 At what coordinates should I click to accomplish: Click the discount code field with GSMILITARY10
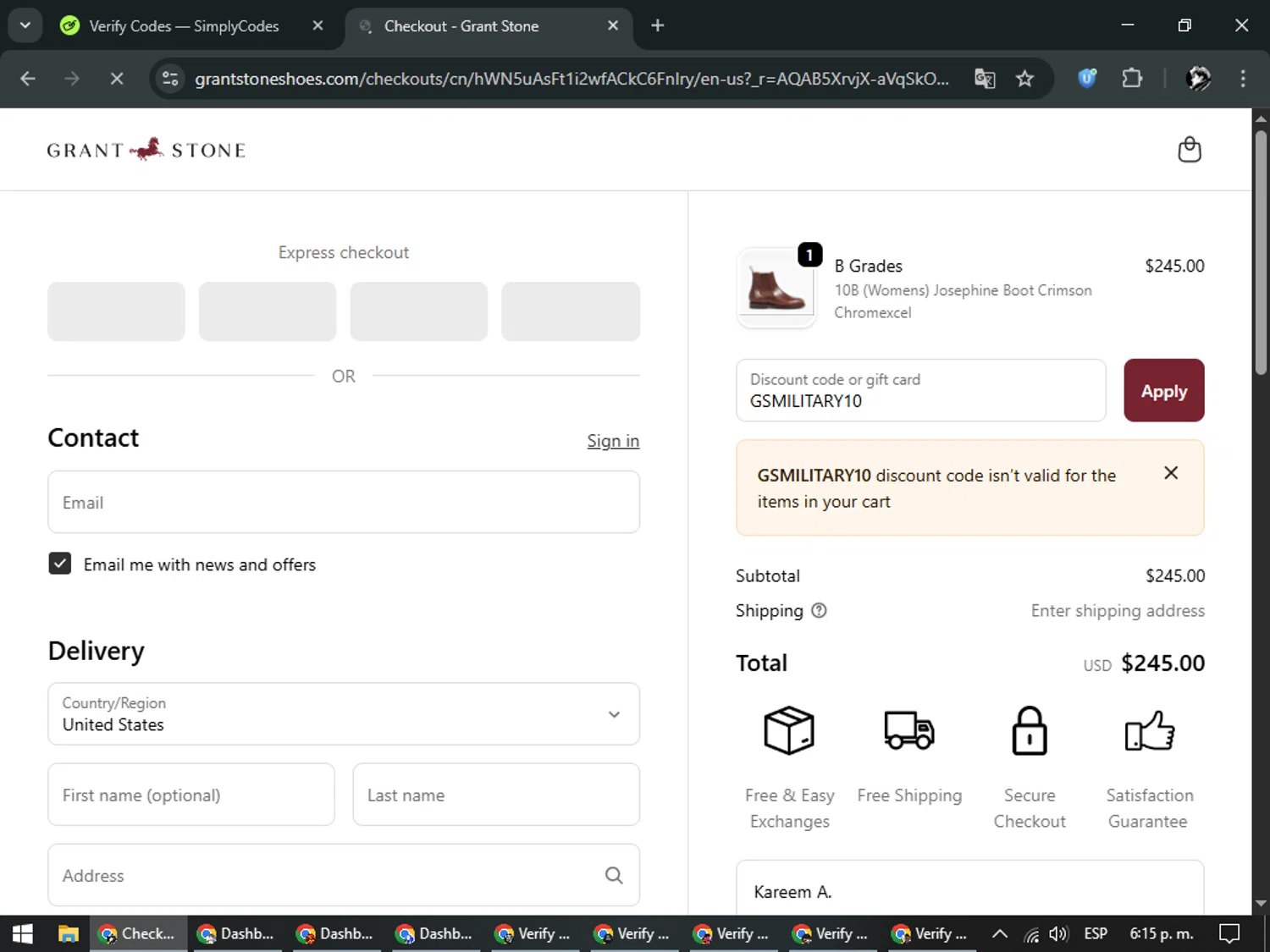coord(921,390)
